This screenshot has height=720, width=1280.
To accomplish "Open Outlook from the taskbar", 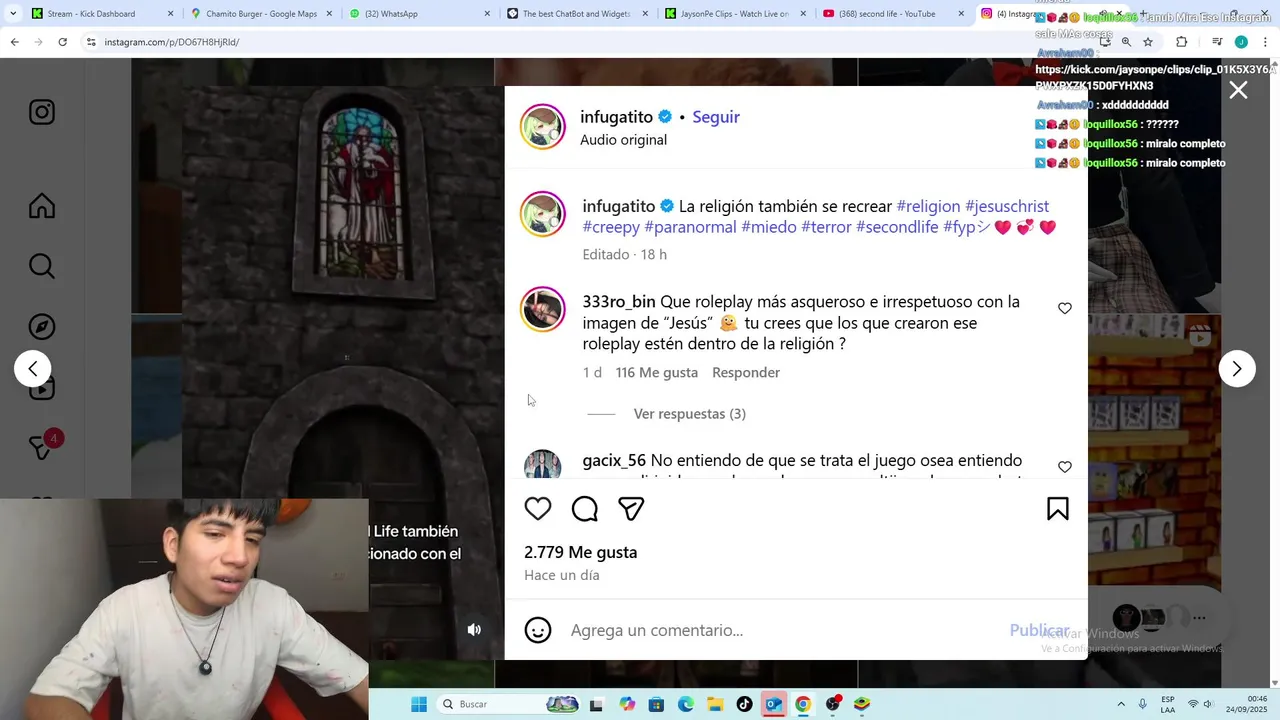I will coord(773,704).
